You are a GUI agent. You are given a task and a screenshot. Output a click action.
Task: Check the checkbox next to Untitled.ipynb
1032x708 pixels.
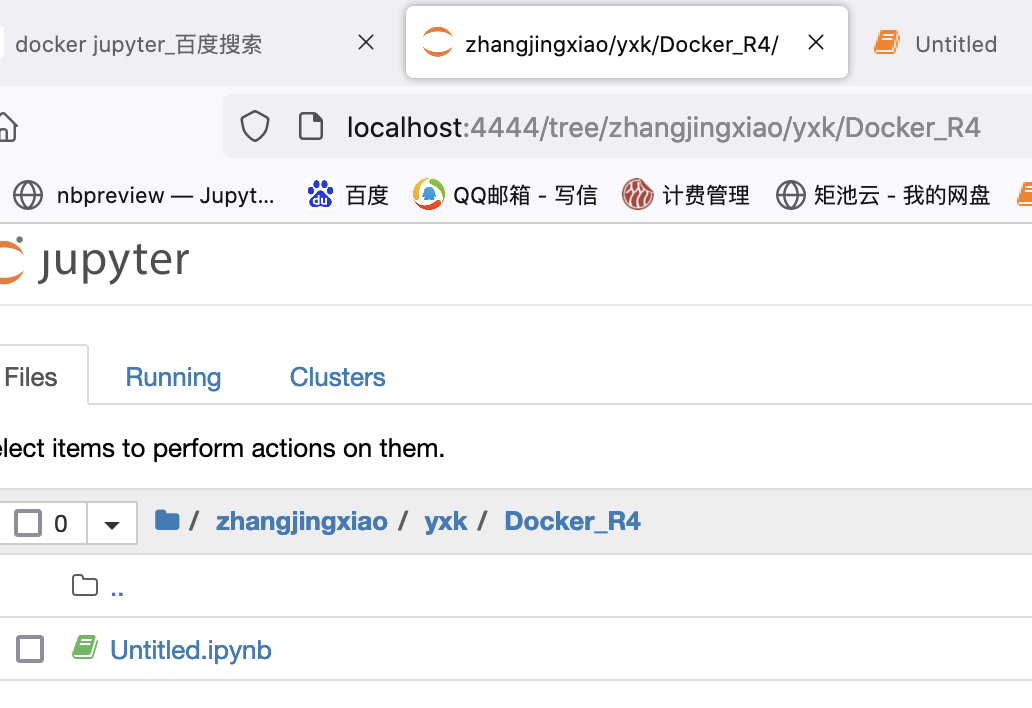[x=29, y=648]
